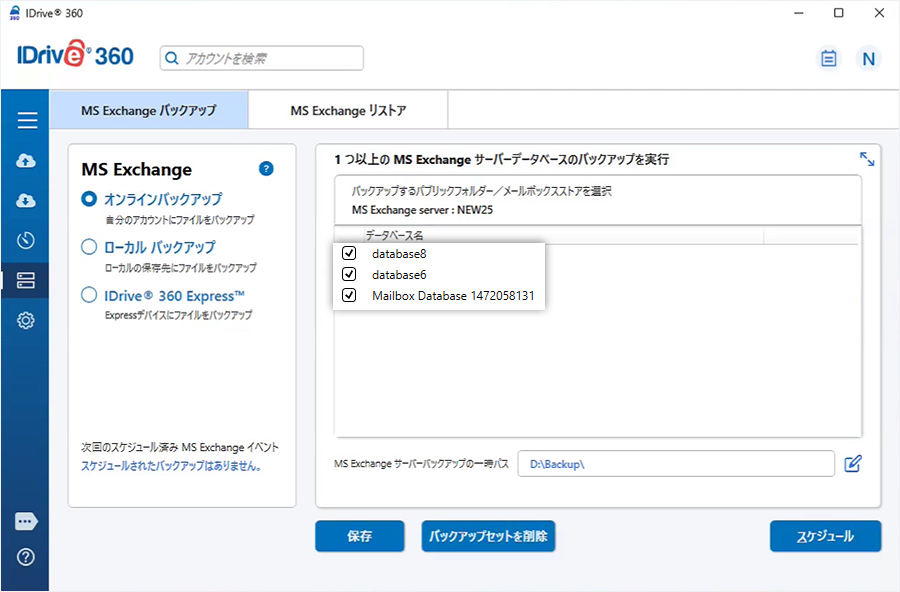Image resolution: width=900 pixels, height=592 pixels.
Task: Switch to MS Exchange リストア tab
Action: [x=348, y=111]
